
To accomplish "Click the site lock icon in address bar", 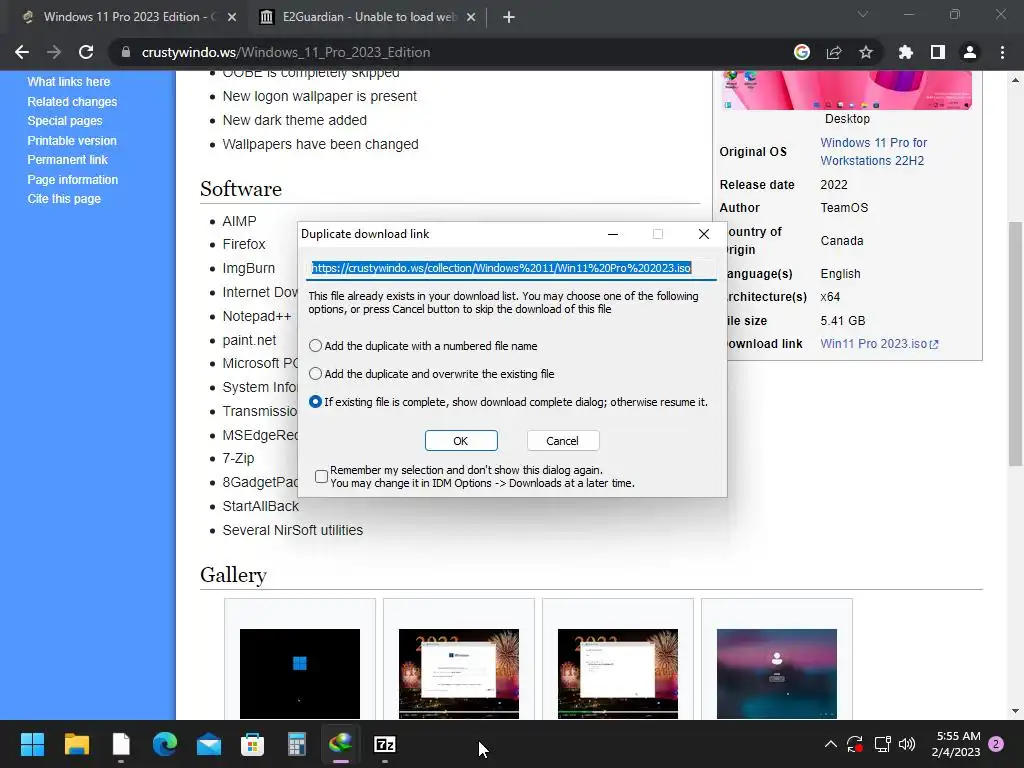I will pos(126,52).
